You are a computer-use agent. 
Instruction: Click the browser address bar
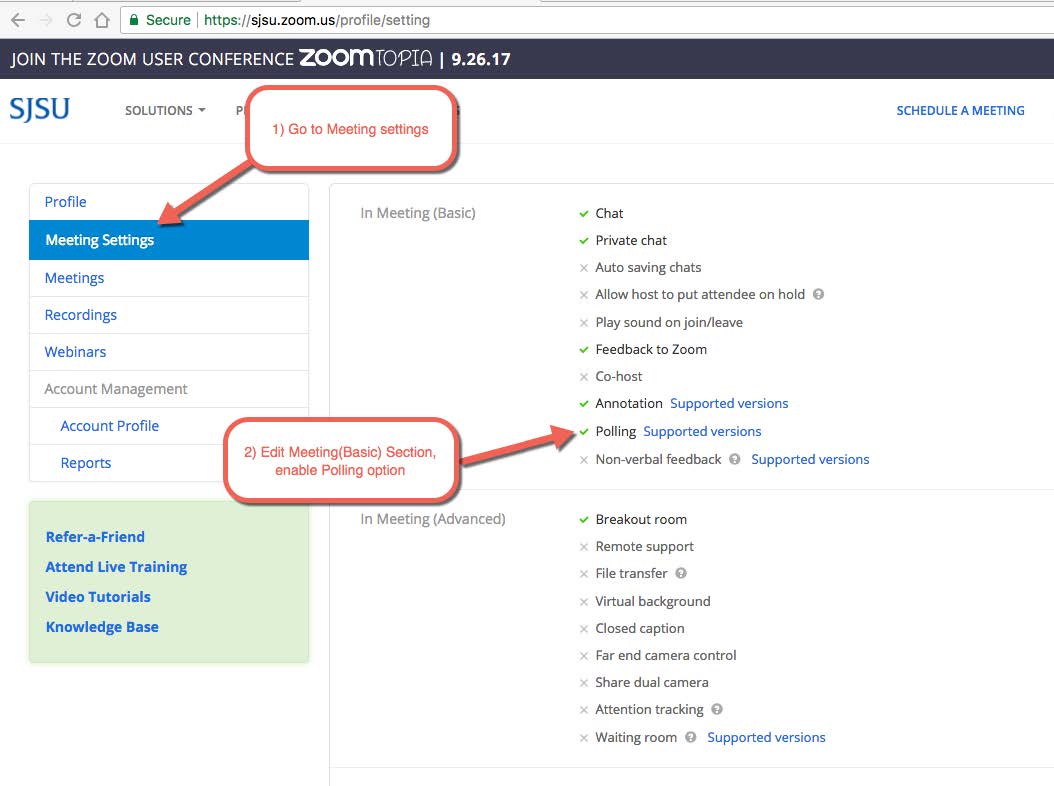(300, 19)
